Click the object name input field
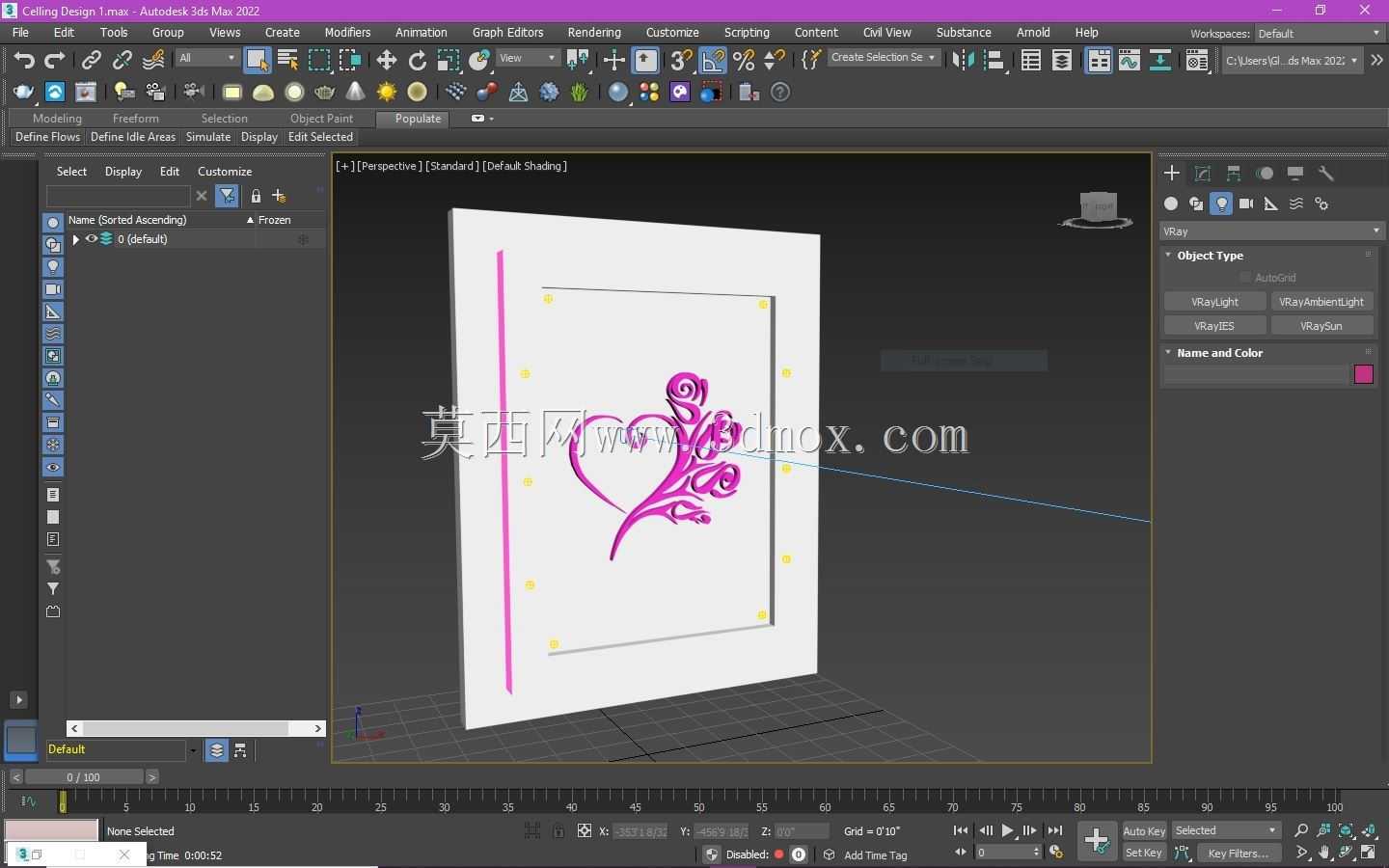The width and height of the screenshot is (1389, 868). (1256, 374)
